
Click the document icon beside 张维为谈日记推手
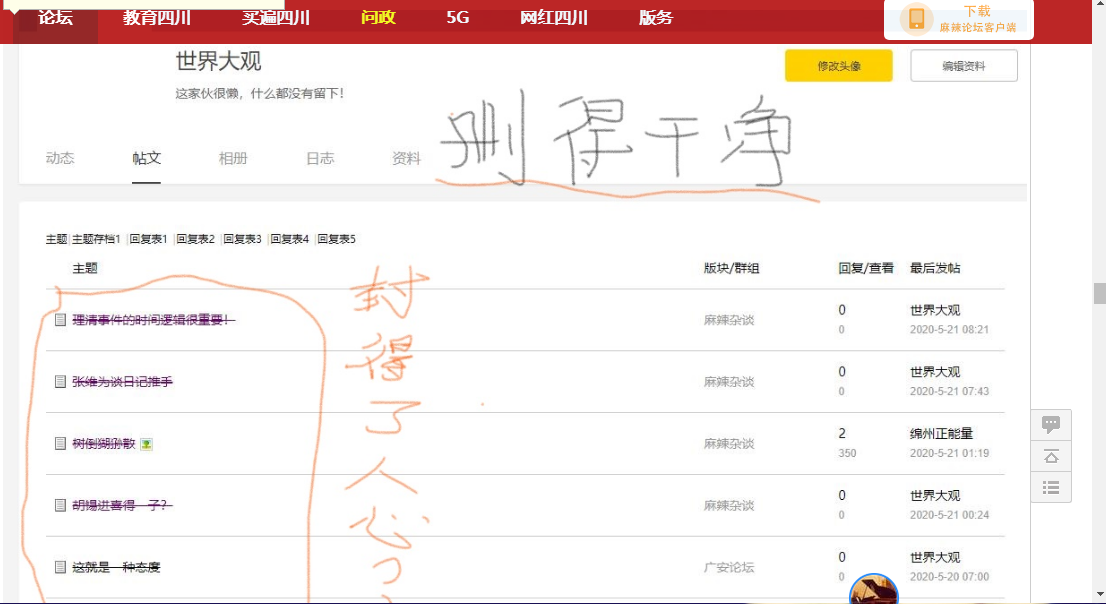pyautogui.click(x=61, y=382)
